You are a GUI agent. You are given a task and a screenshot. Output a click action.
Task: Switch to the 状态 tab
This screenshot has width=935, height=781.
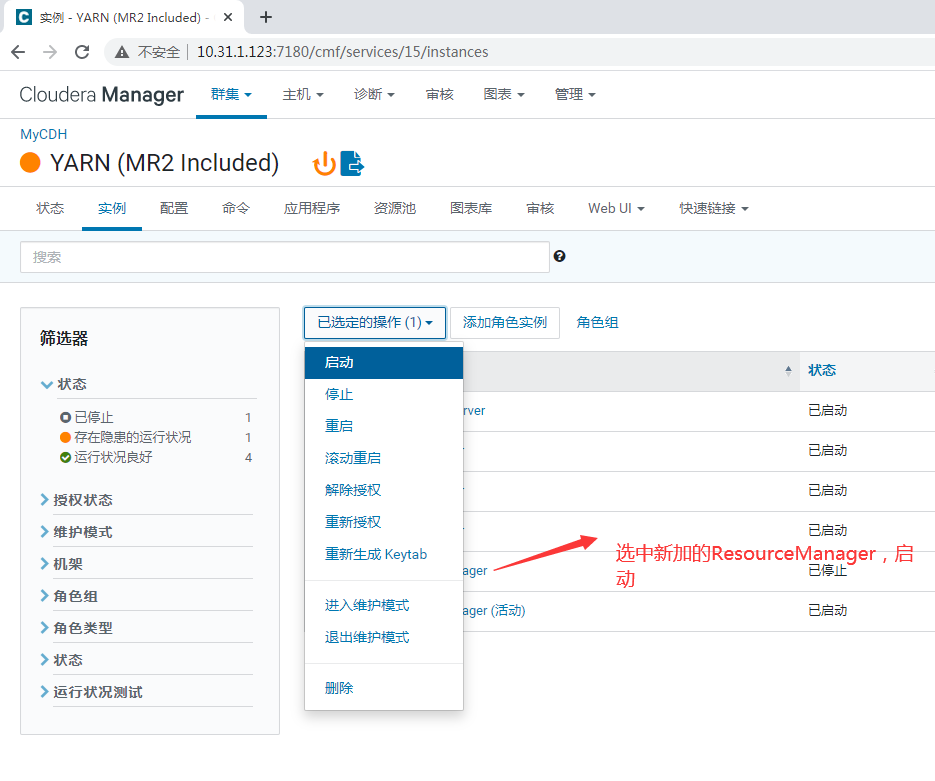[x=50, y=208]
